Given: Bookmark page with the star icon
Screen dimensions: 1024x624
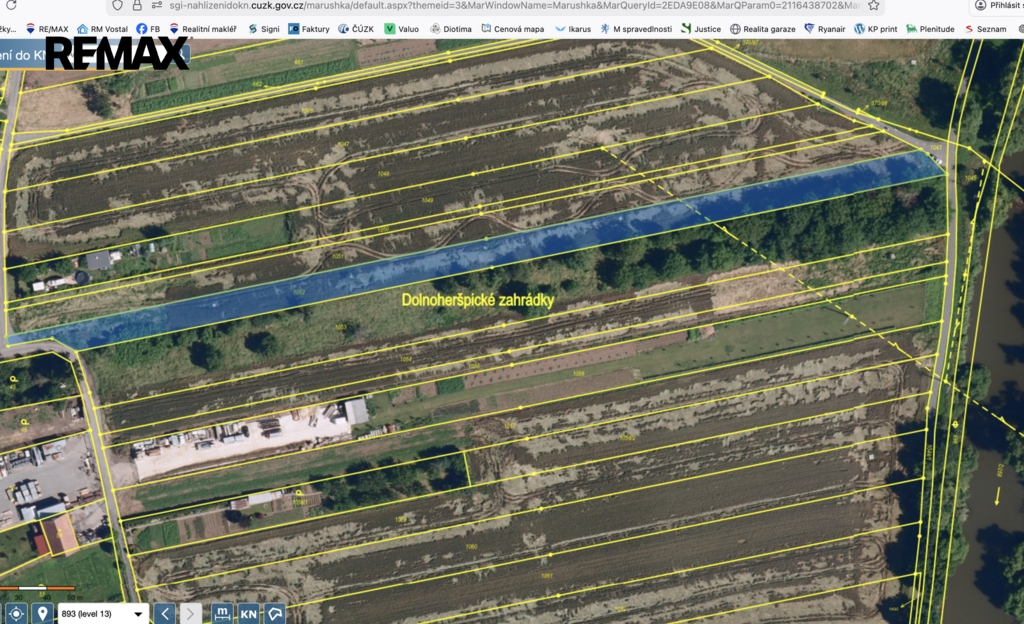Looking at the screenshot, I should pos(874,5).
